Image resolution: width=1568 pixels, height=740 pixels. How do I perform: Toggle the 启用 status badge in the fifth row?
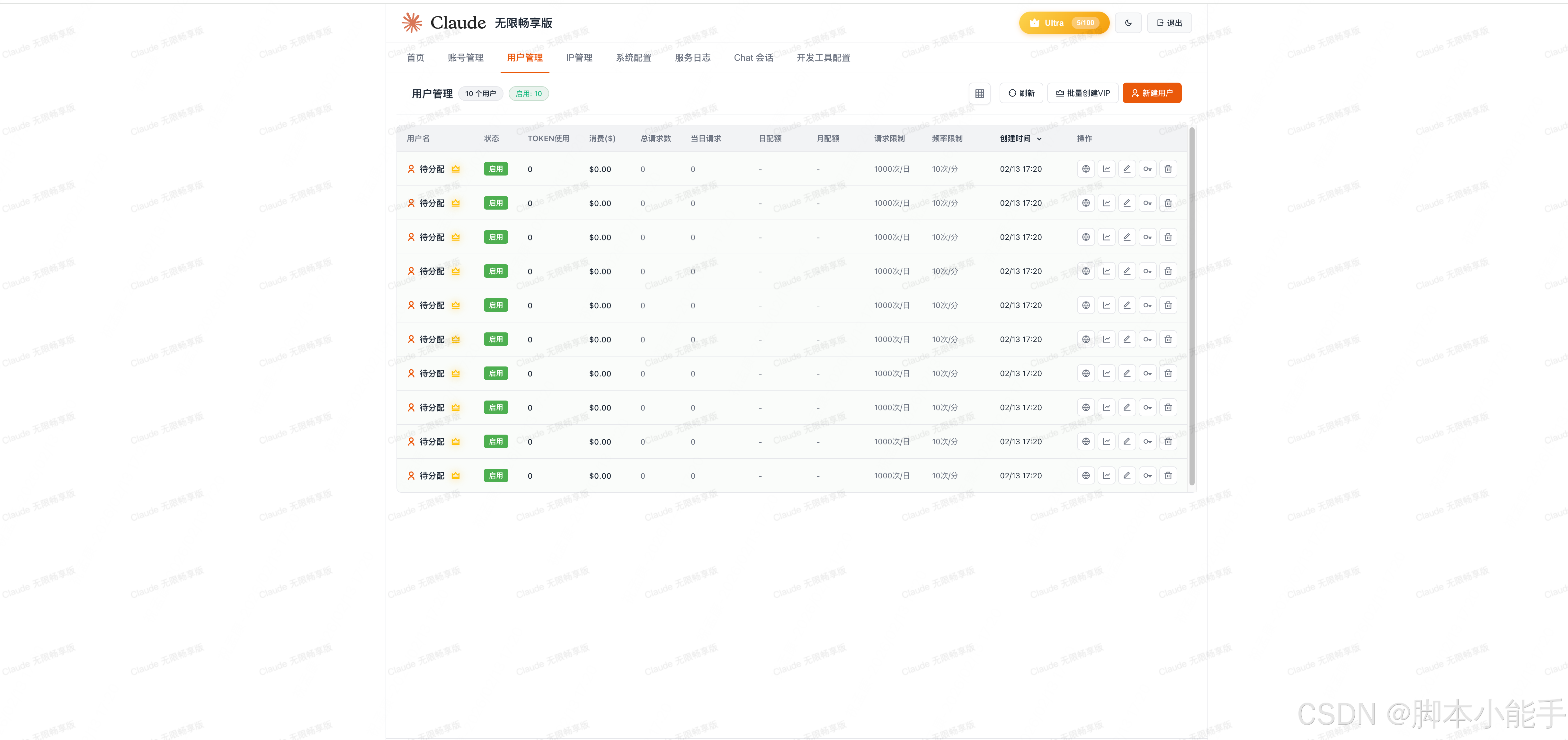[x=495, y=306]
